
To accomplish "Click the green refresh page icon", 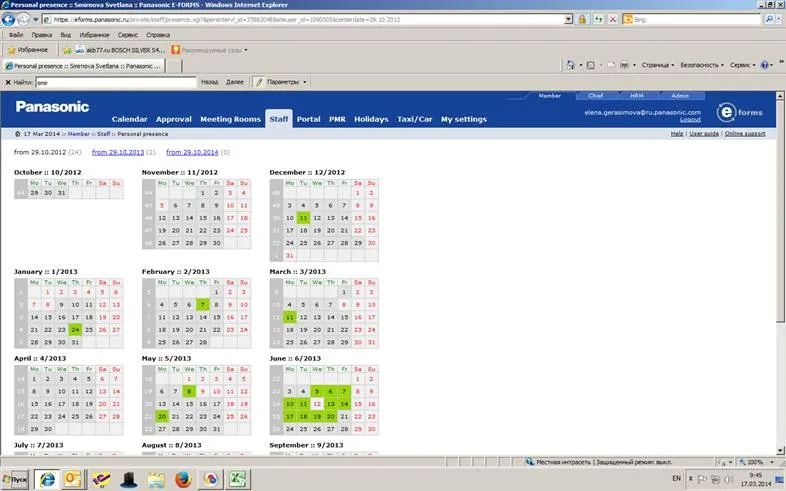I will [x=598, y=20].
